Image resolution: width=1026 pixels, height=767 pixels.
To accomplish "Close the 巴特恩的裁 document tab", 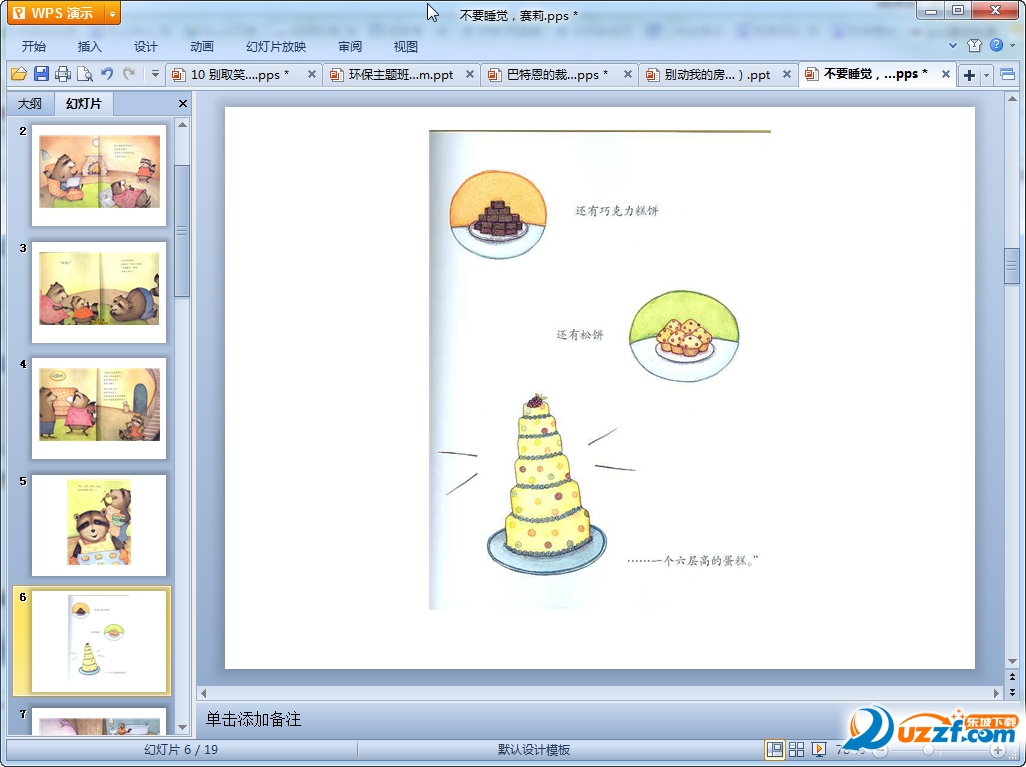I will click(x=628, y=75).
